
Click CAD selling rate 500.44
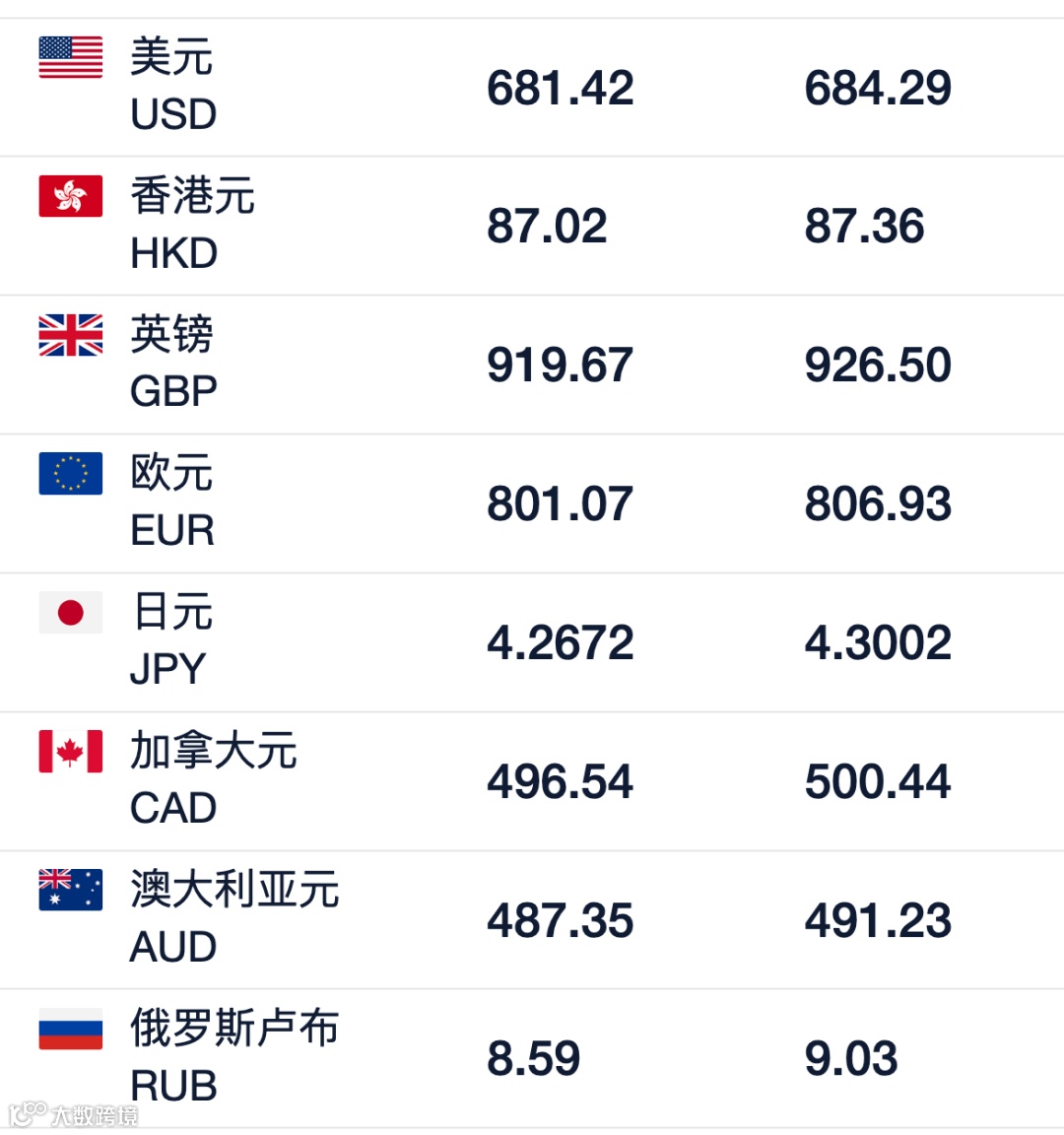tap(877, 781)
